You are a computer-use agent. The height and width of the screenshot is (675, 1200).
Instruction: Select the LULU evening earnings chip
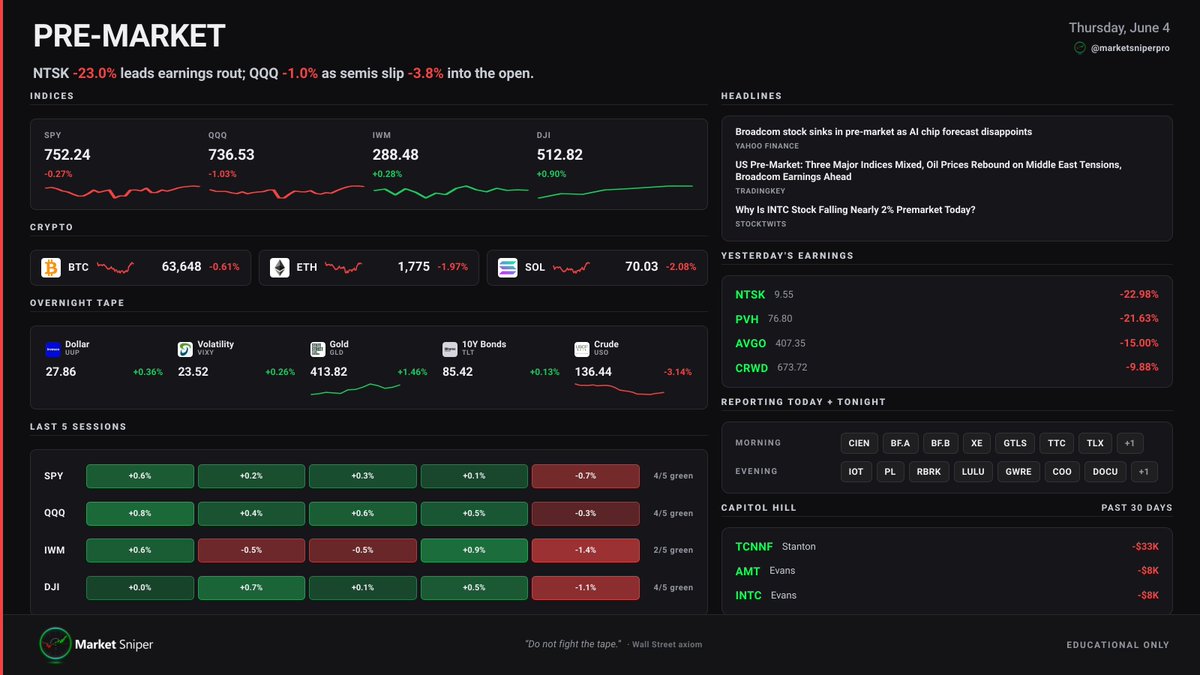[x=973, y=472]
